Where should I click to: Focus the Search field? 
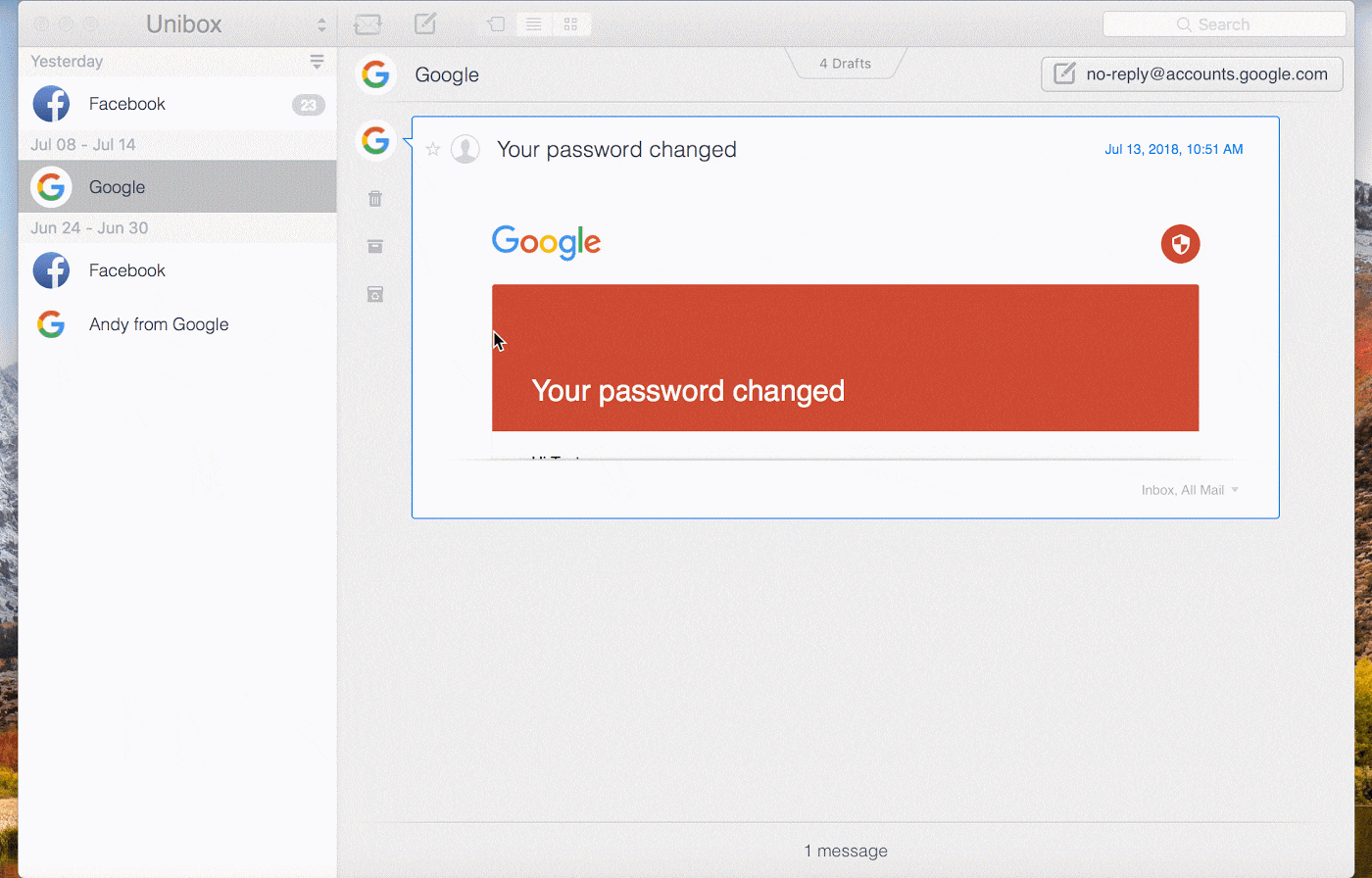pyautogui.click(x=1224, y=24)
